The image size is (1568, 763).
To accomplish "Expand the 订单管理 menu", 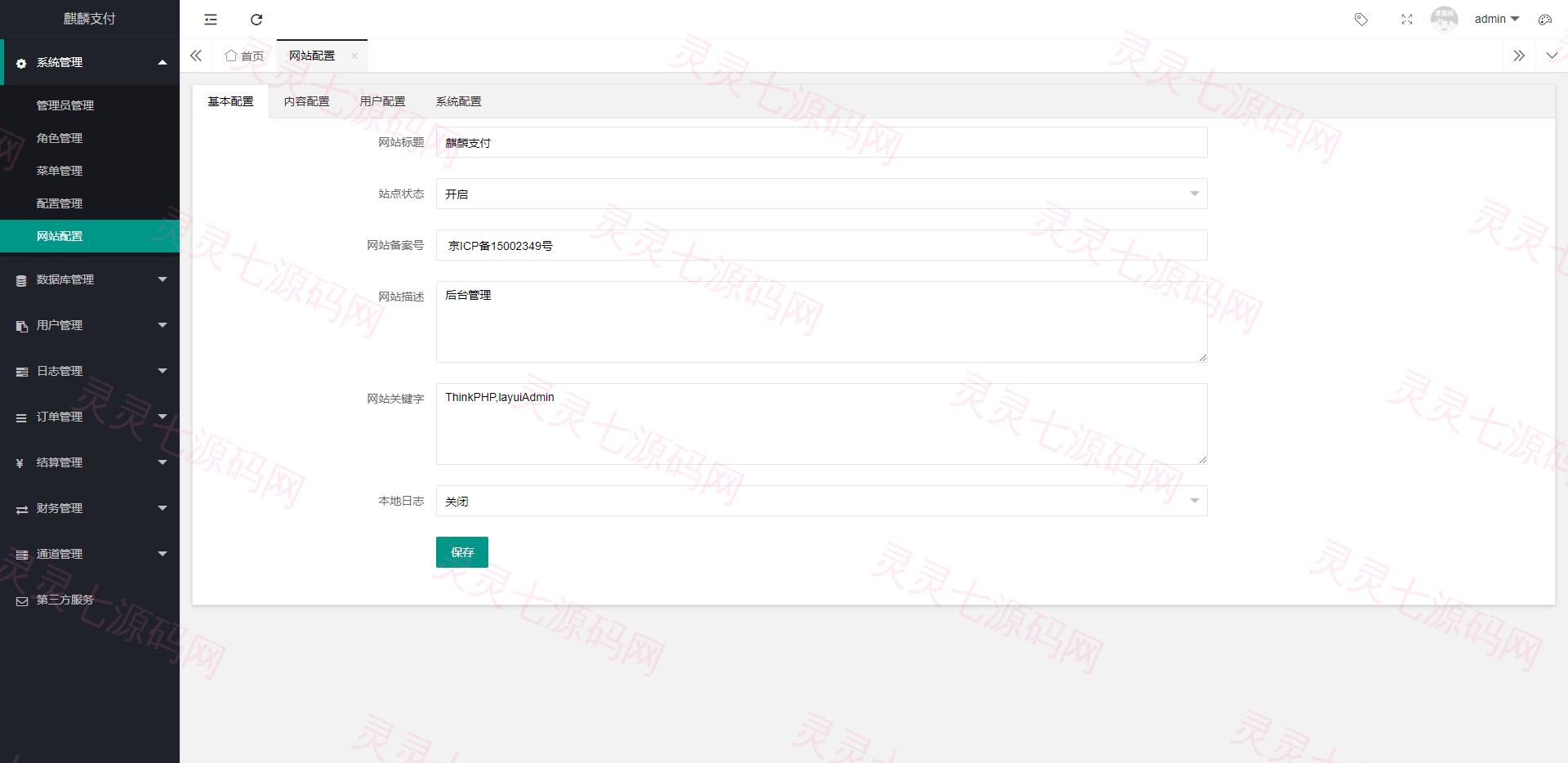I will coord(90,417).
